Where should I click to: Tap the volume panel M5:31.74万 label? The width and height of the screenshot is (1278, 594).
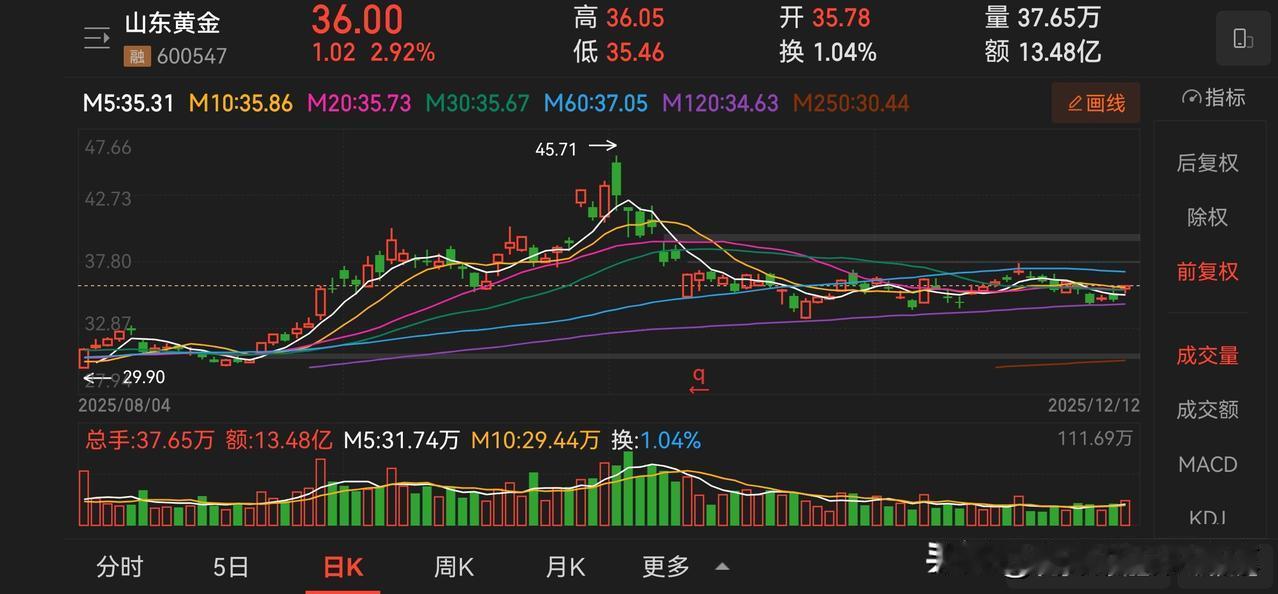pos(402,440)
